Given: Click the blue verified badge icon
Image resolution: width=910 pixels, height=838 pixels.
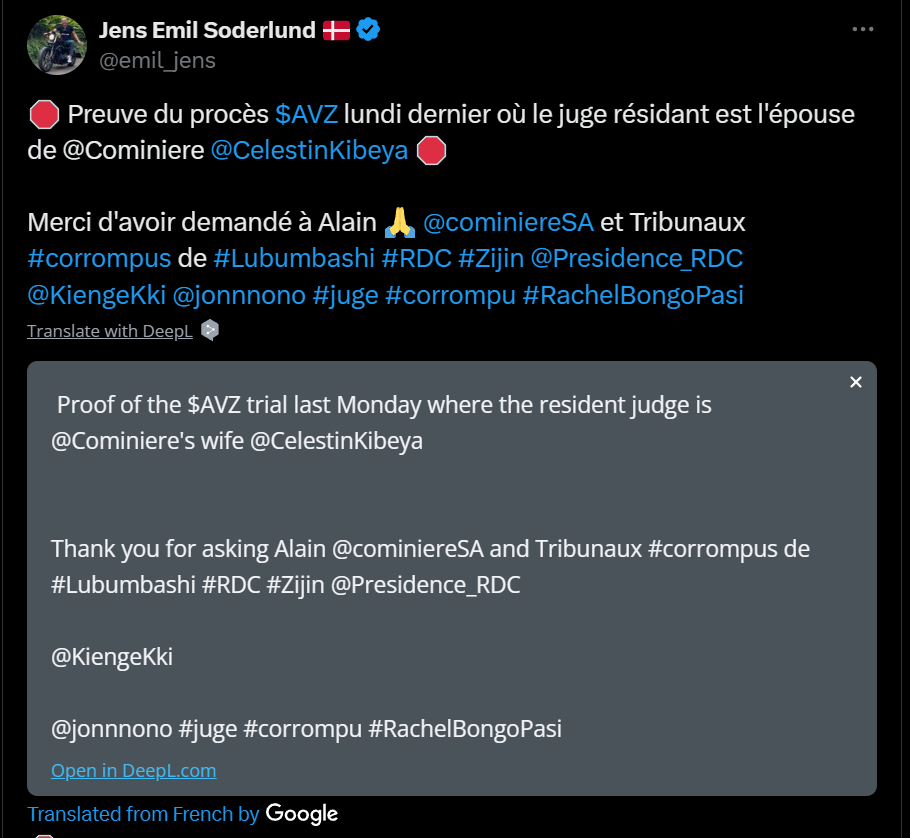Looking at the screenshot, I should click(368, 30).
